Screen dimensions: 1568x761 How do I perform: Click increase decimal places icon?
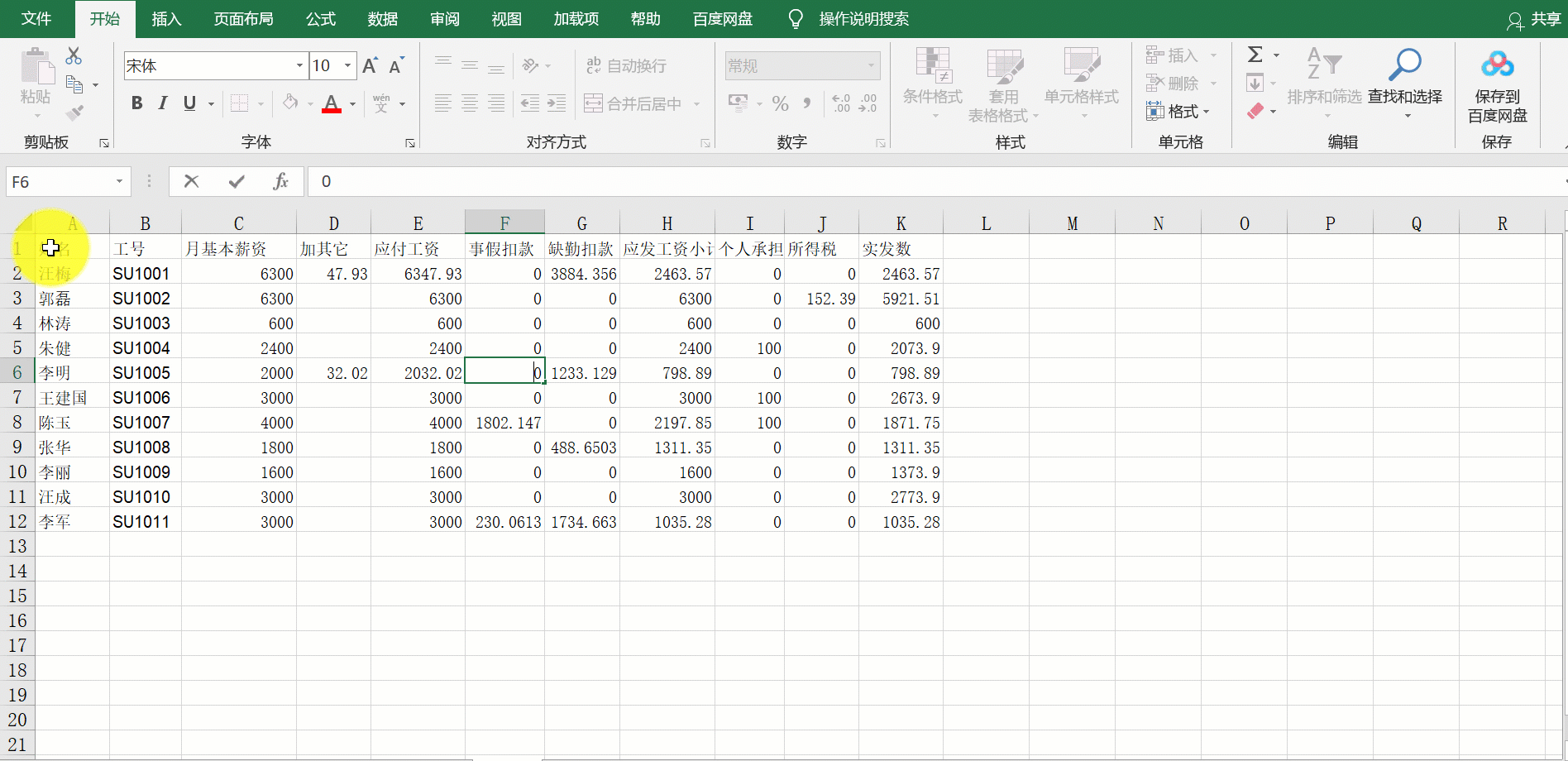click(x=841, y=103)
